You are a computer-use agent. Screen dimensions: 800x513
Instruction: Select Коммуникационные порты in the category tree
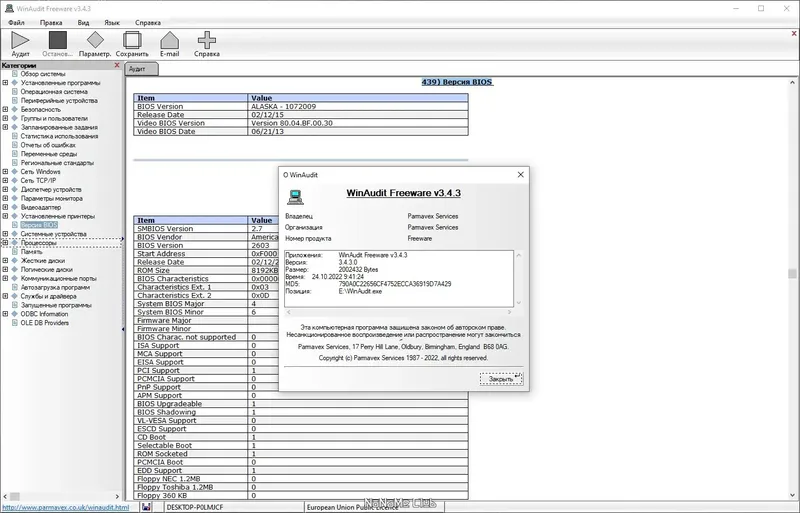(58, 278)
